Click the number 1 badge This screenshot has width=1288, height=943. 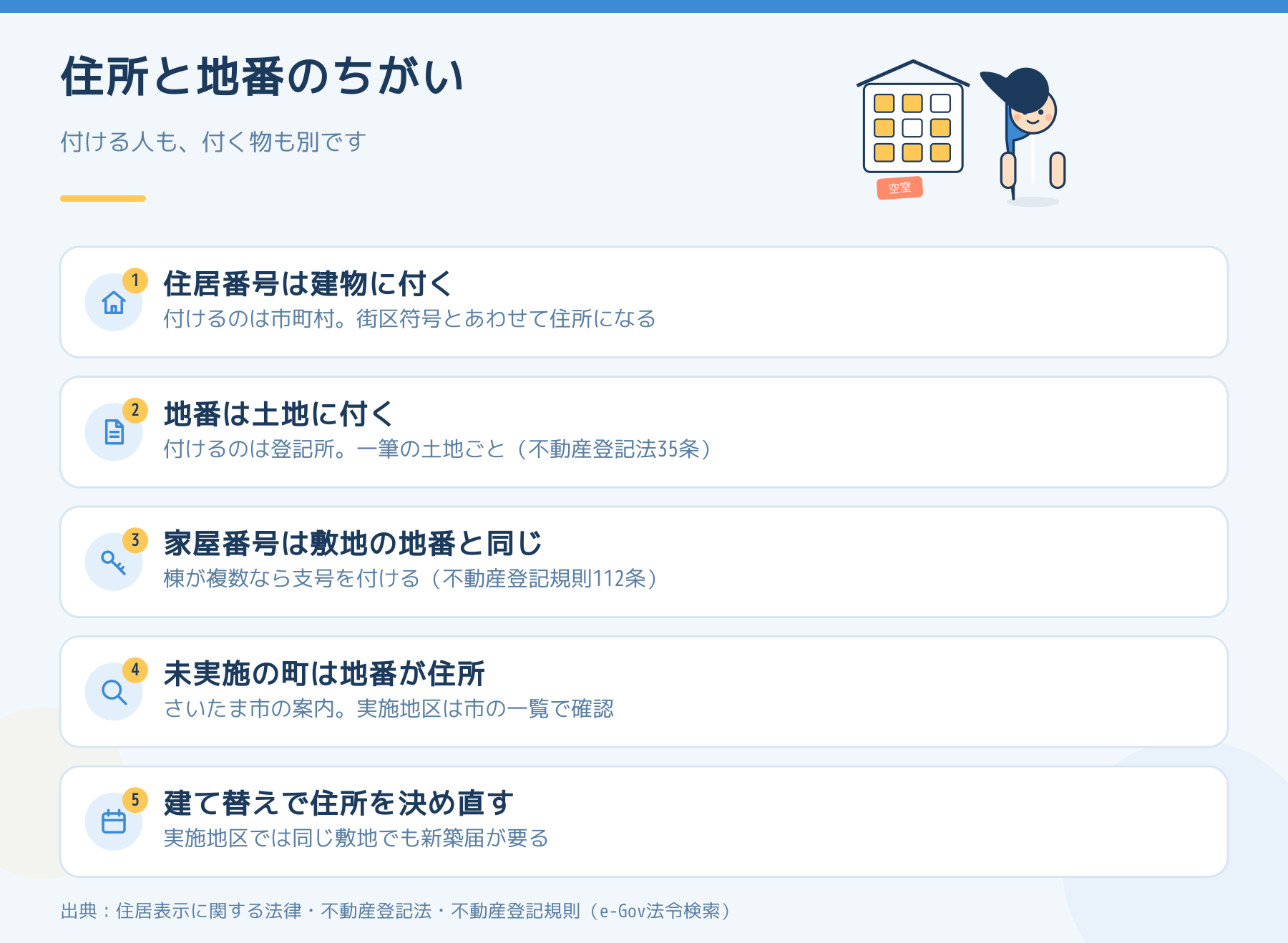135,280
